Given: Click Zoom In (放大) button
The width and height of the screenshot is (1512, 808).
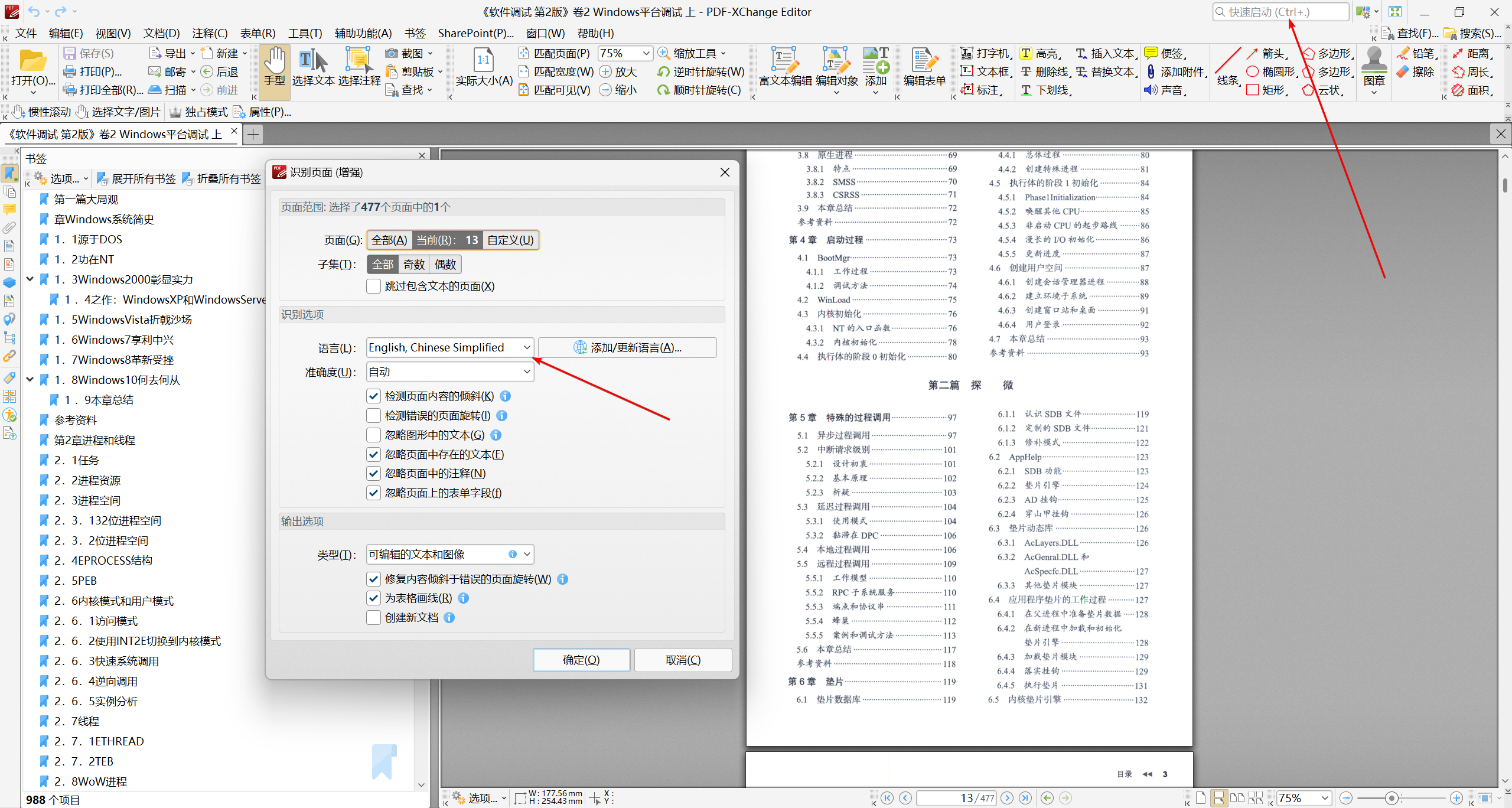Looking at the screenshot, I should pos(618,71).
